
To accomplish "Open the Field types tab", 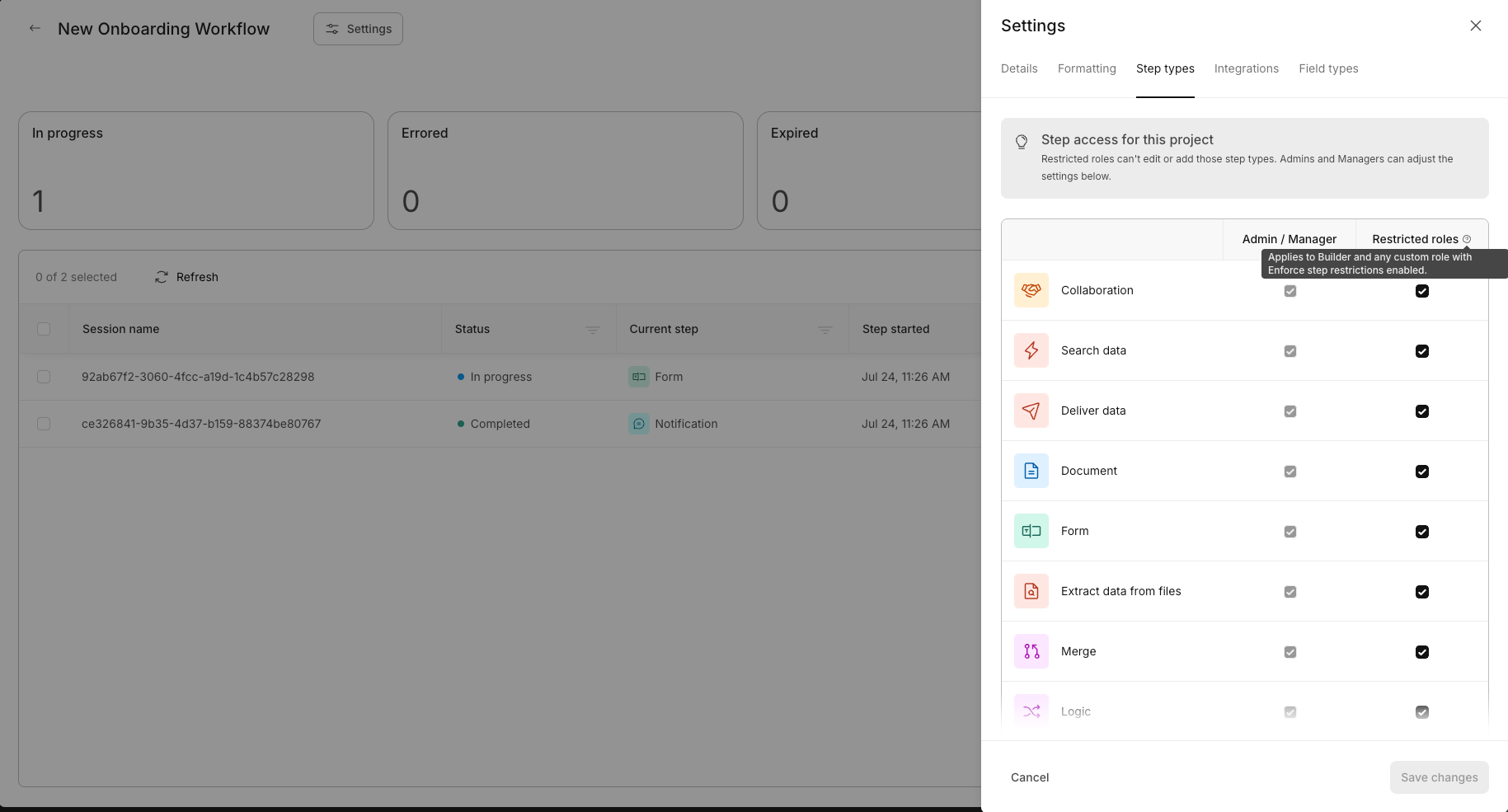I will 1328,68.
